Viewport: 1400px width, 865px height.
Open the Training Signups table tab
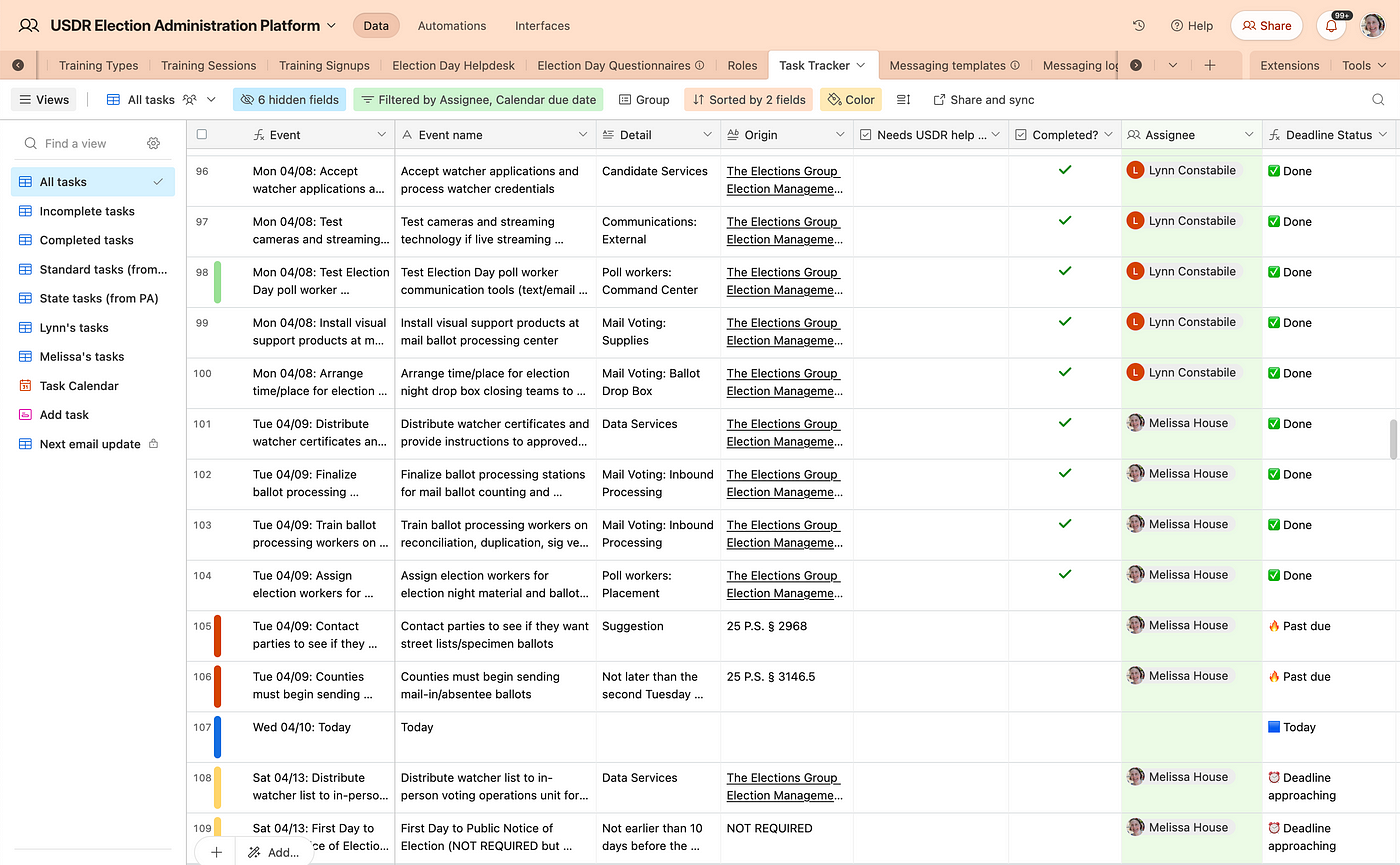tap(324, 65)
